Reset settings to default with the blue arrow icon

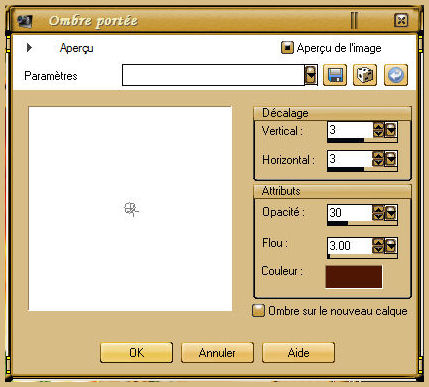(x=396, y=75)
